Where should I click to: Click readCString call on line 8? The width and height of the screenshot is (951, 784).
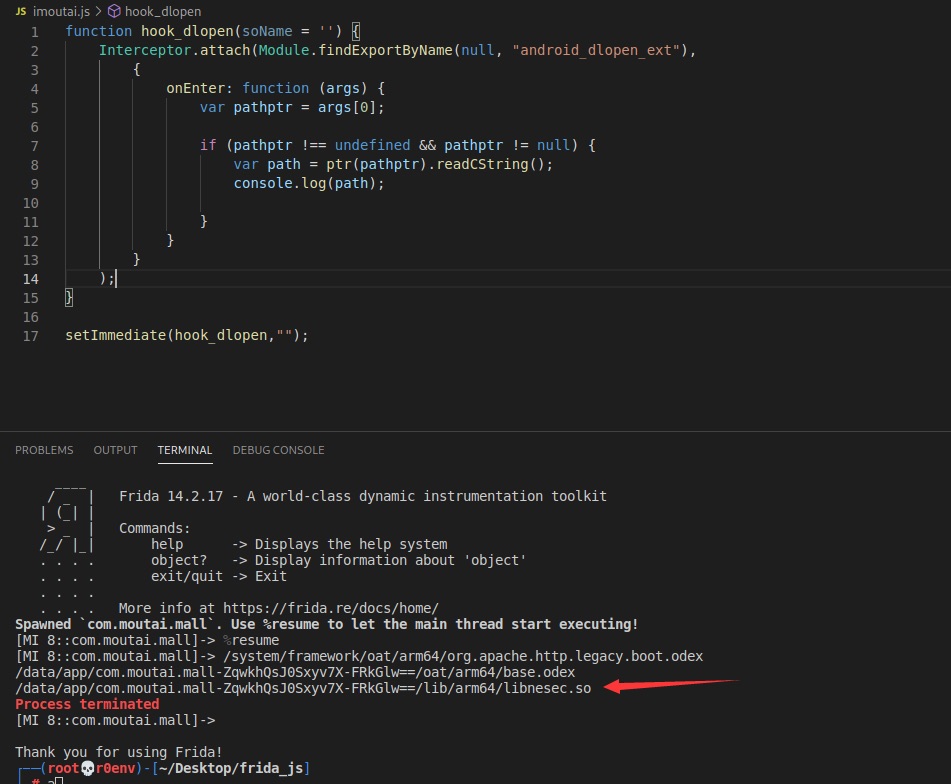click(482, 164)
